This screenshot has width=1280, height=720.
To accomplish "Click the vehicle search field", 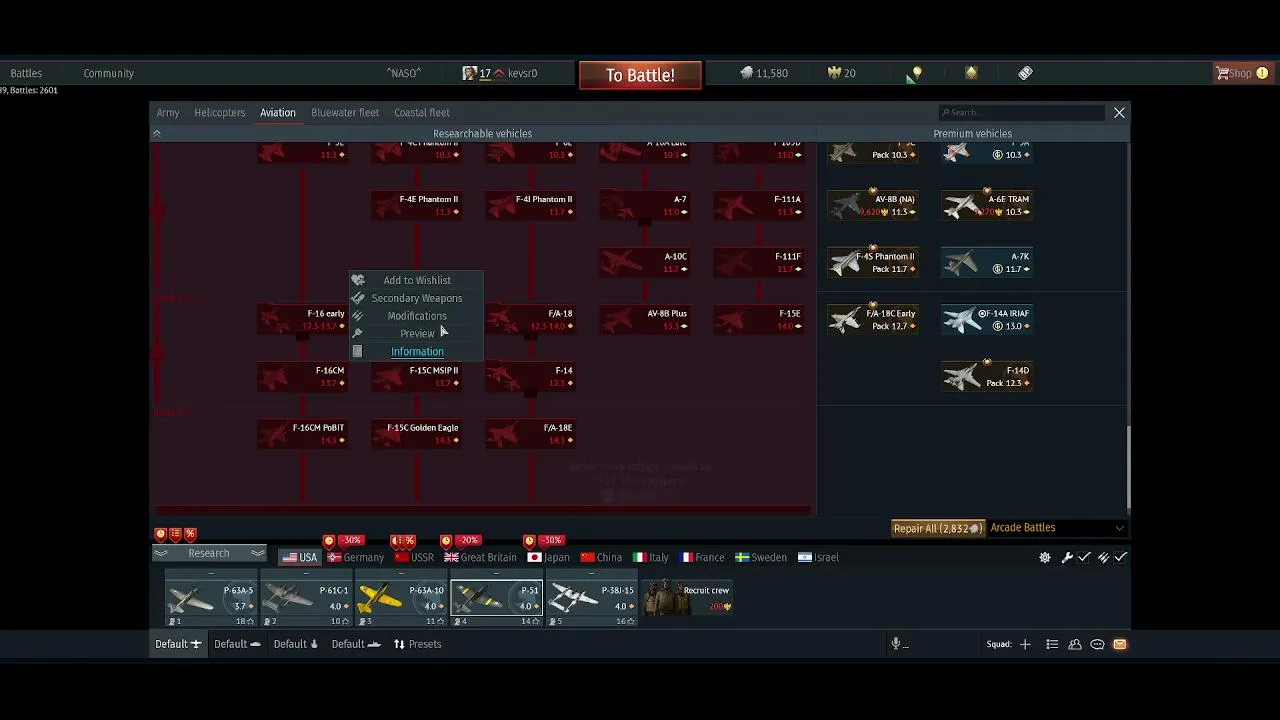I will coord(1020,113).
